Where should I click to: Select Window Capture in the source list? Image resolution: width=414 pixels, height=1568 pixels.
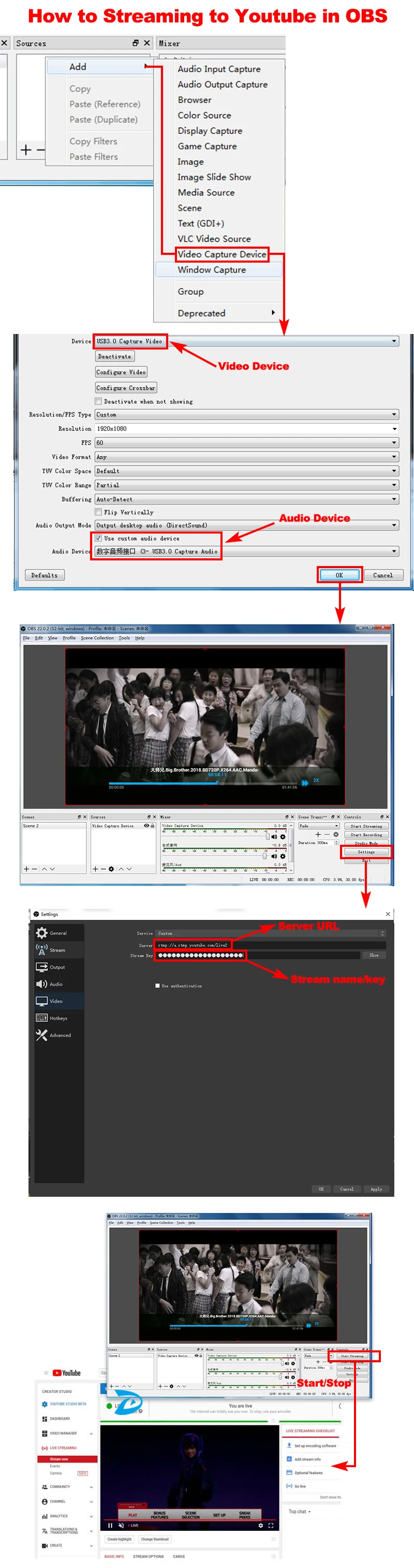point(212,270)
